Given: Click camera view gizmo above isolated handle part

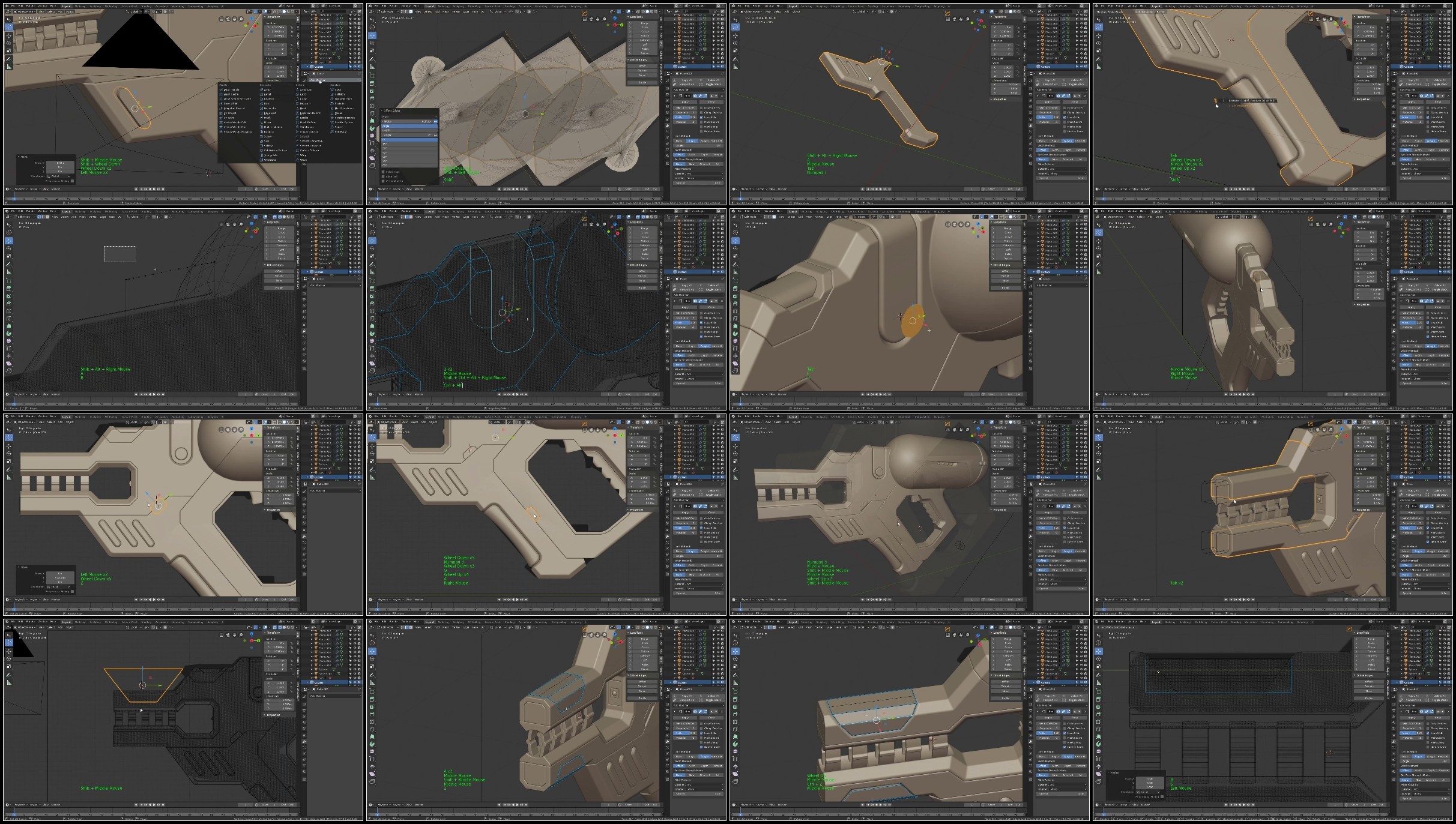Looking at the screenshot, I should 955,19.
